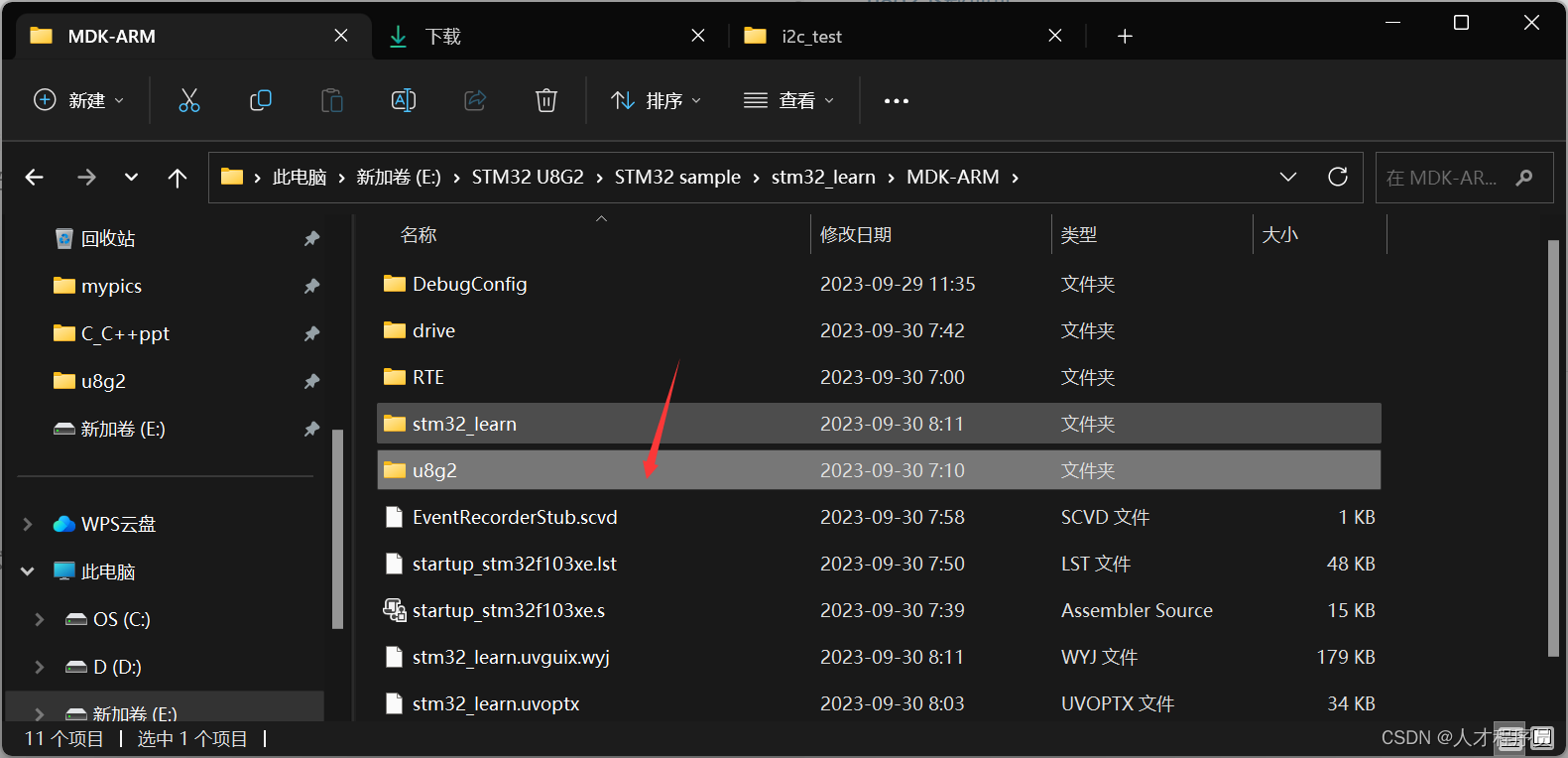Open the 新建 dropdown menu
This screenshot has width=1568, height=758.
click(79, 100)
